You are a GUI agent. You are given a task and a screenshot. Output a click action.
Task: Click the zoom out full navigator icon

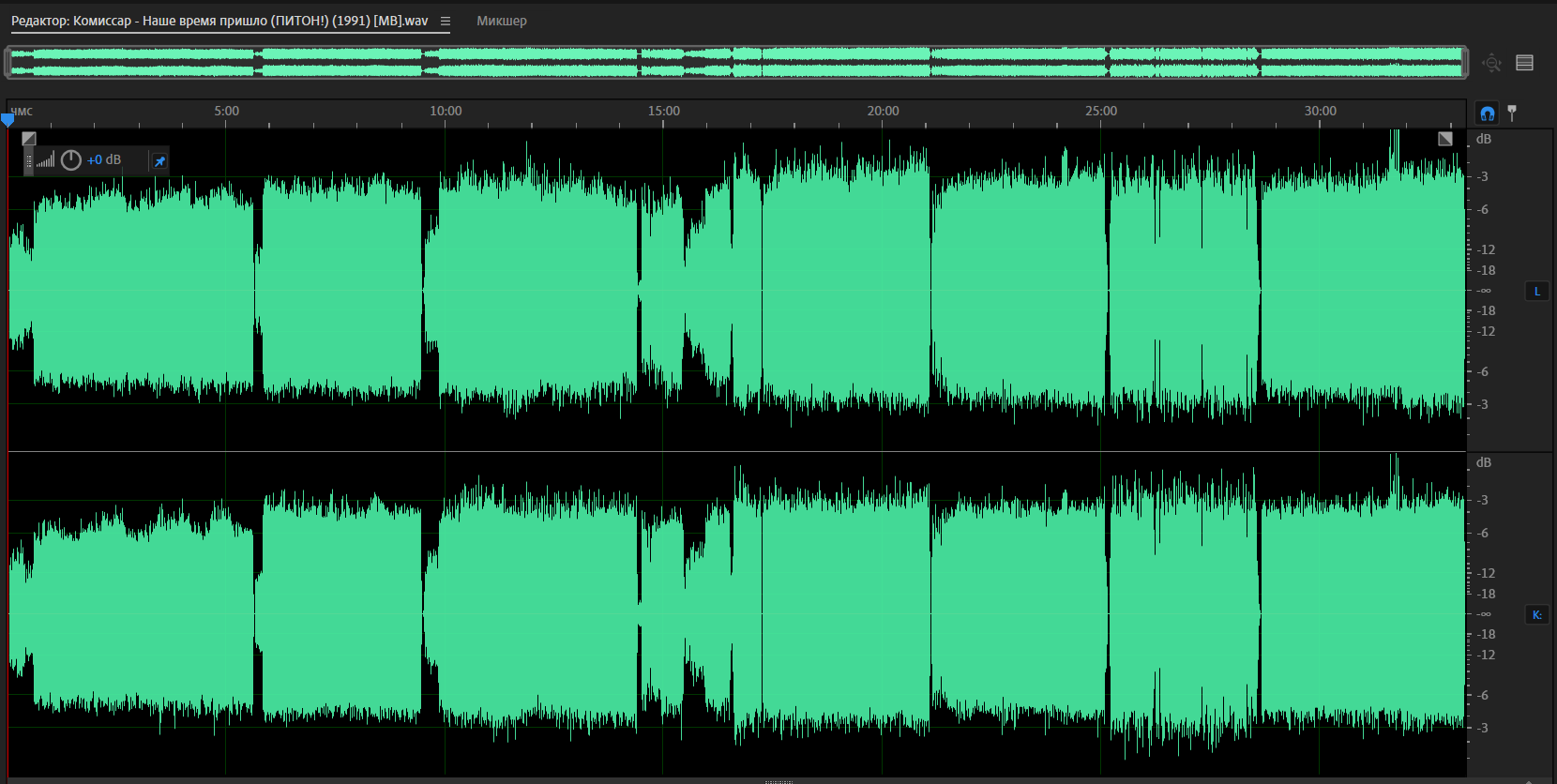1491,63
